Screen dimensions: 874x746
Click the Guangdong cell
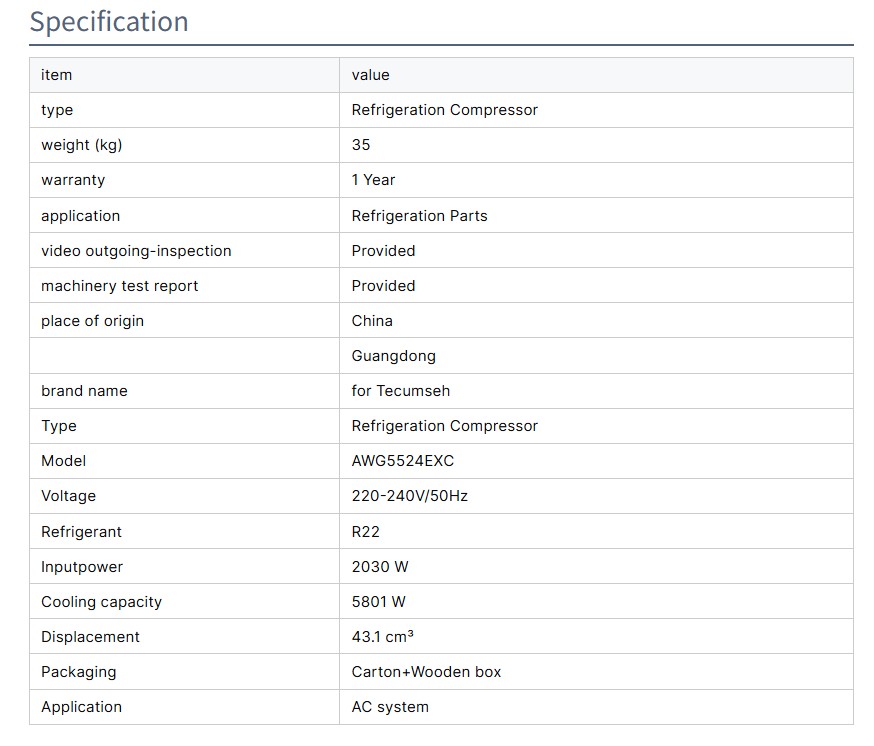coord(393,356)
